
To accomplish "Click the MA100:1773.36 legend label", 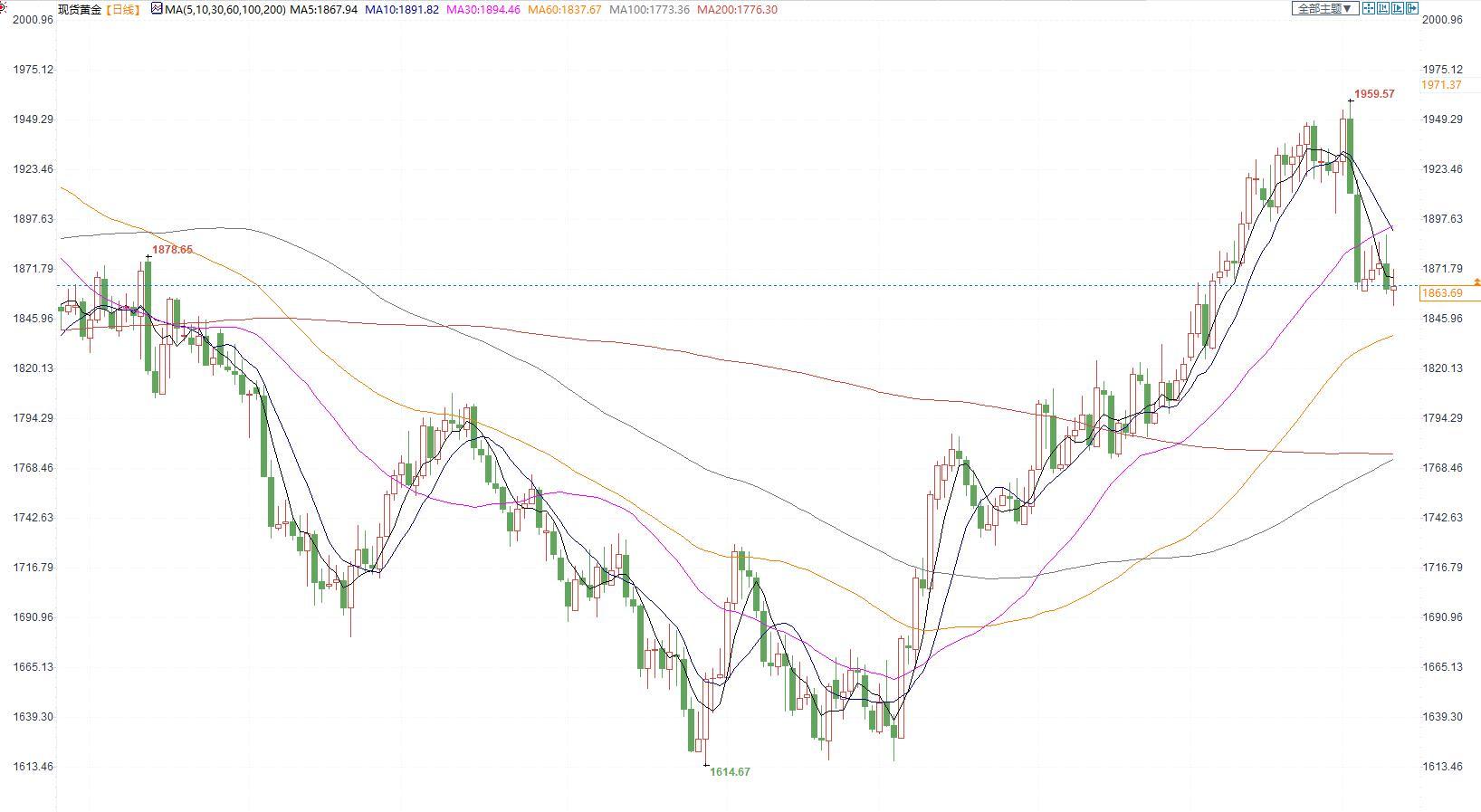I will 649,10.
